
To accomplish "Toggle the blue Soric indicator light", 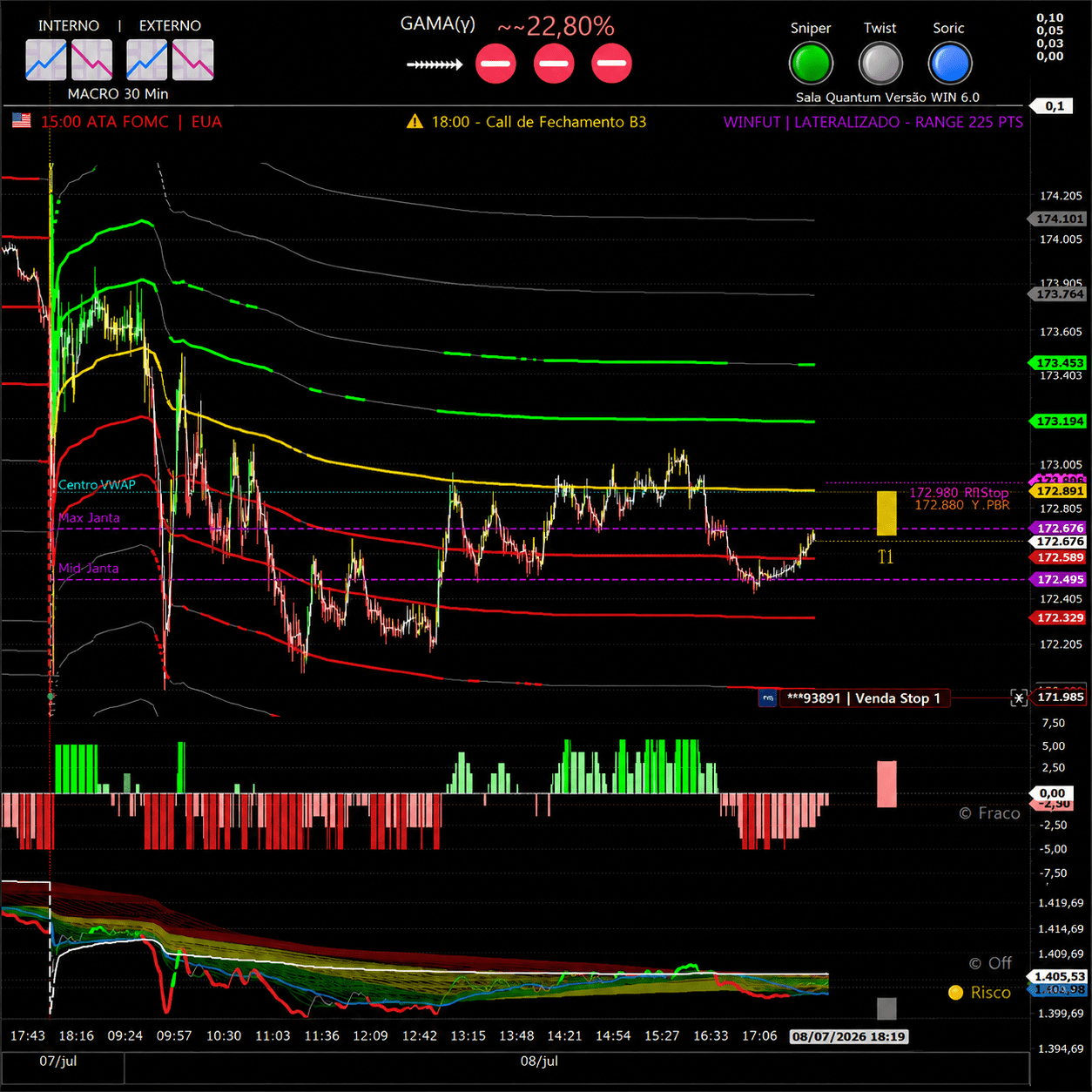I will coord(950,64).
